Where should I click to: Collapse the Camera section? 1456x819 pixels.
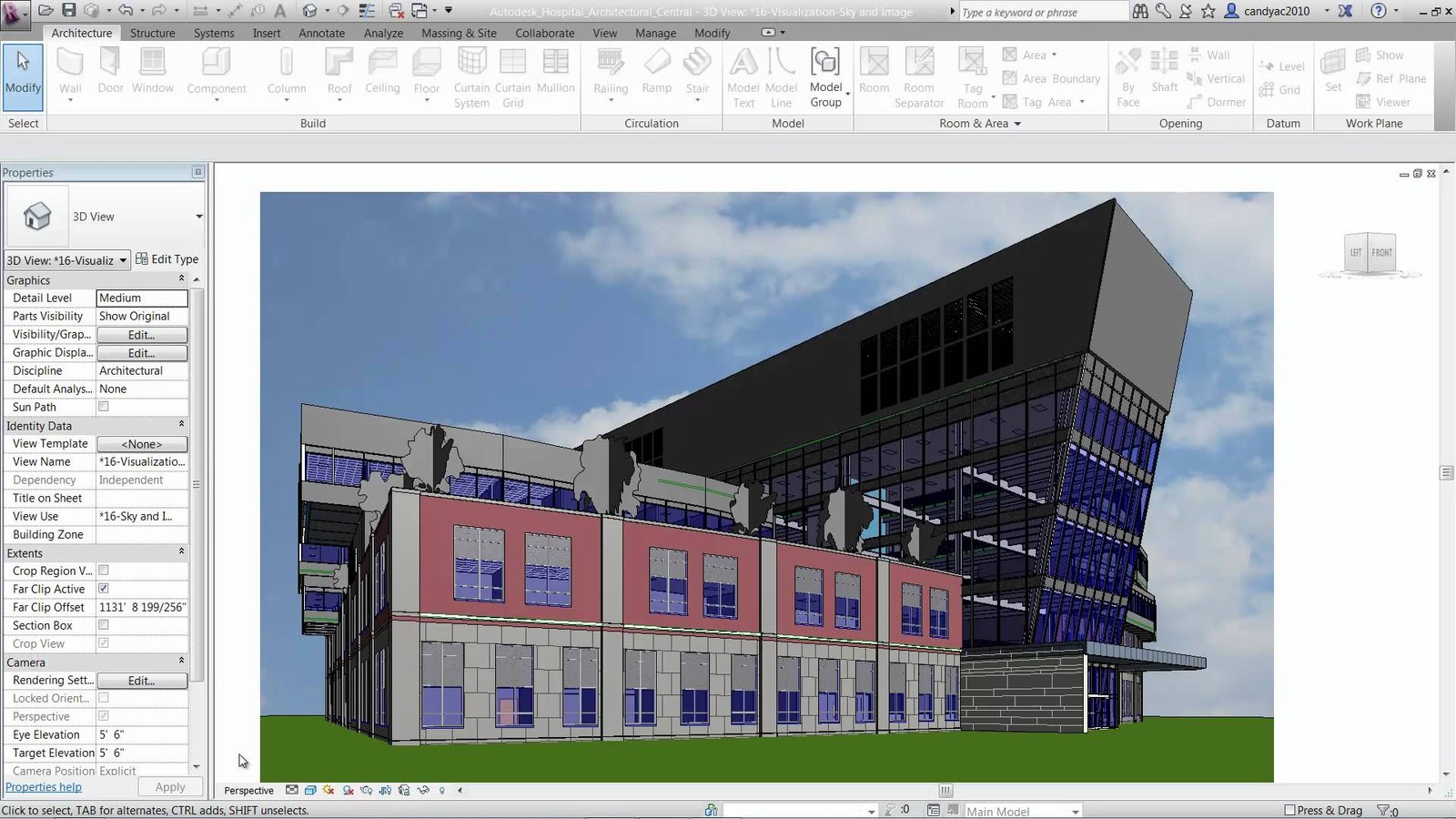click(x=181, y=661)
